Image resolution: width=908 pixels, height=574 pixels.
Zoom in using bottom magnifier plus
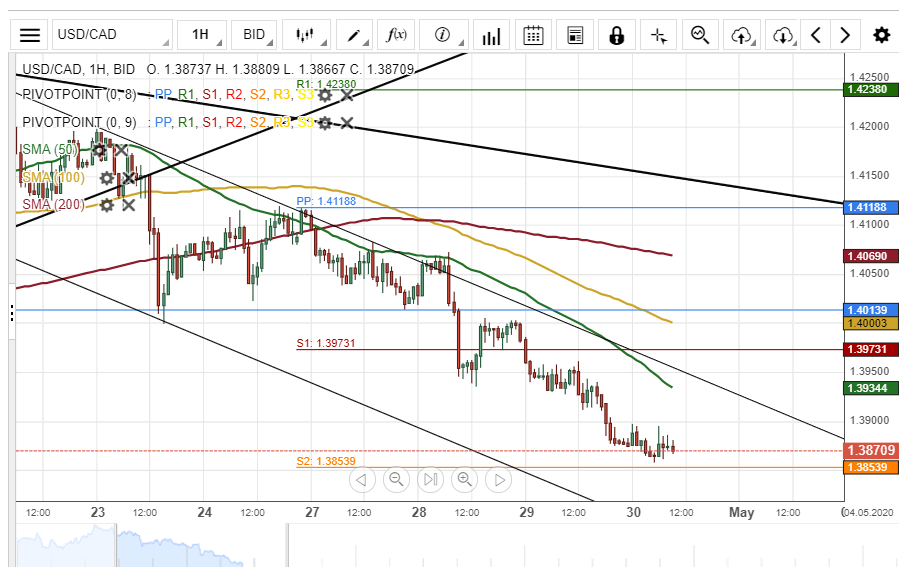[464, 480]
